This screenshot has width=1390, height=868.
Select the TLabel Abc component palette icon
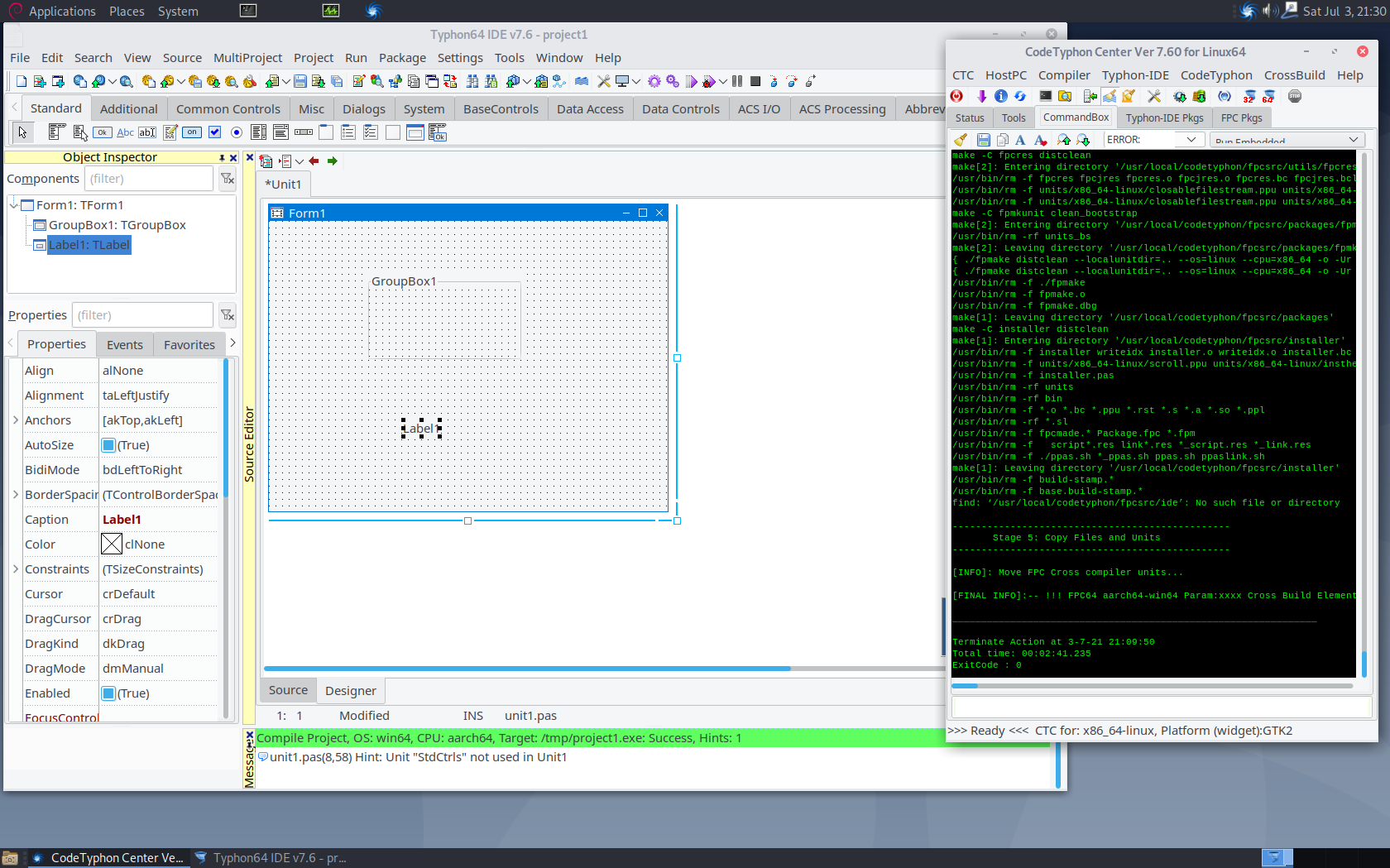point(126,132)
